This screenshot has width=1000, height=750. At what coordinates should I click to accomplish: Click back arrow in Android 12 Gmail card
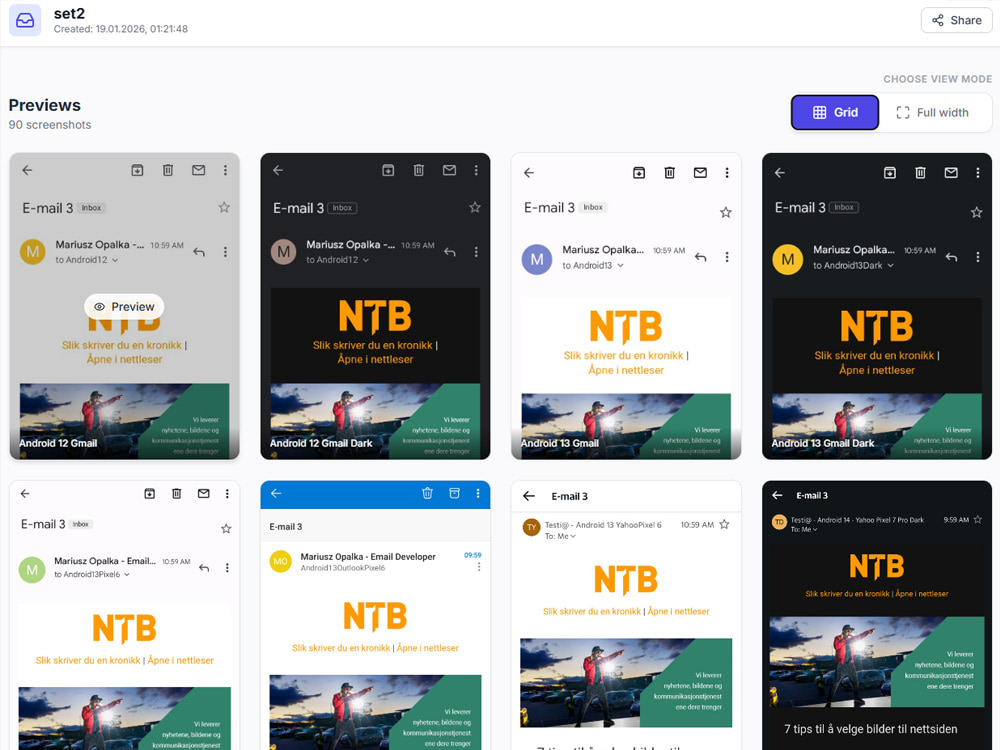point(27,170)
